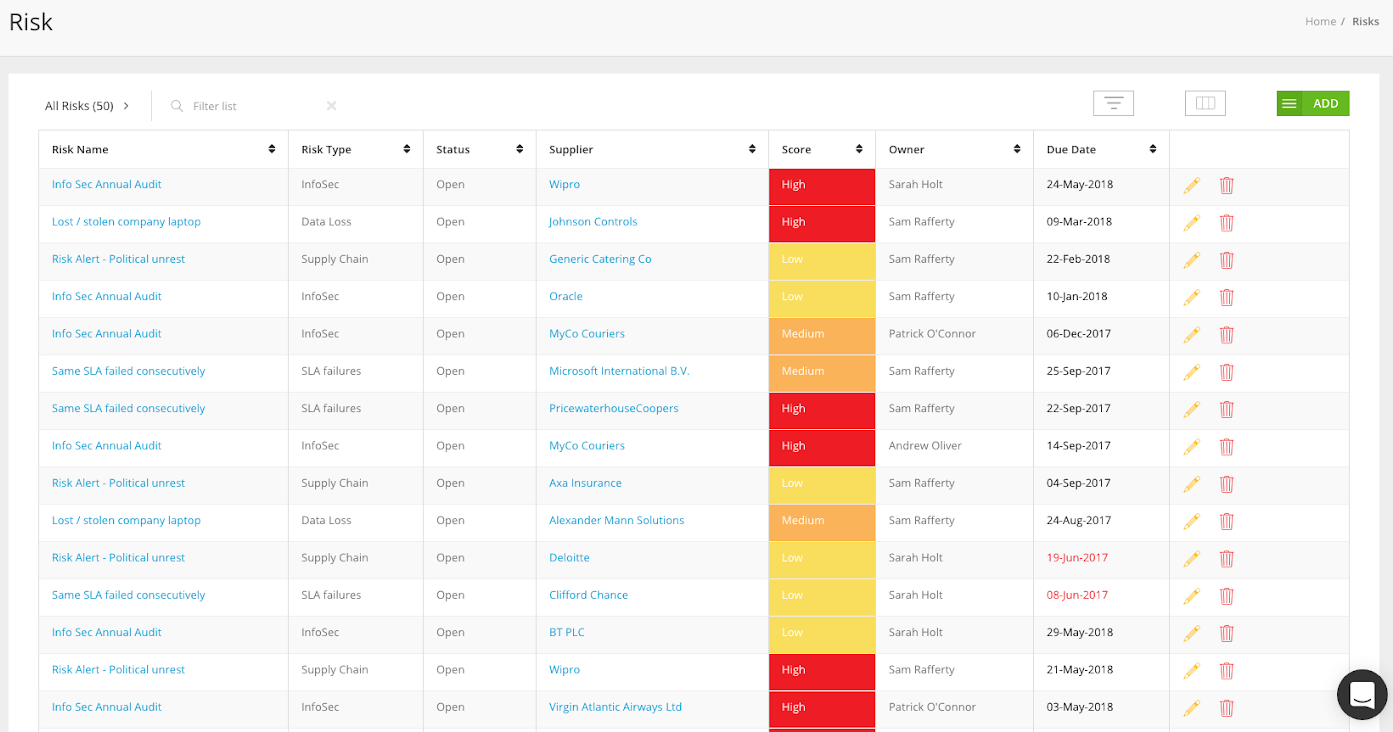The height and width of the screenshot is (732, 1393).
Task: Click the filter funnel icon button
Action: click(1113, 103)
